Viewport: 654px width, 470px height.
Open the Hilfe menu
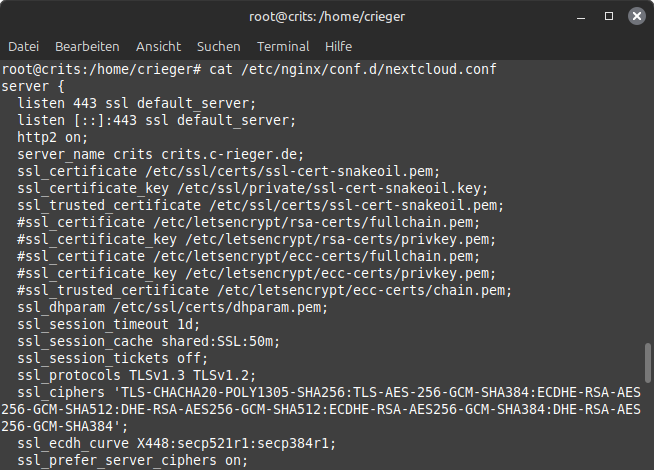(338, 46)
